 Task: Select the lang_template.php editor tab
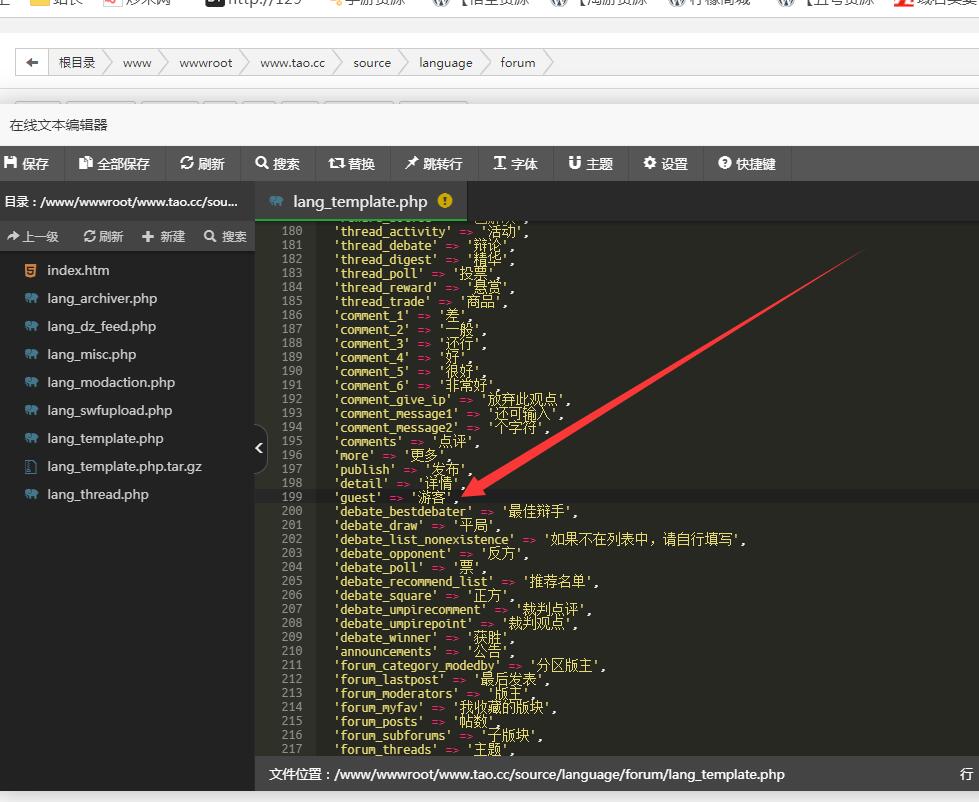359,202
